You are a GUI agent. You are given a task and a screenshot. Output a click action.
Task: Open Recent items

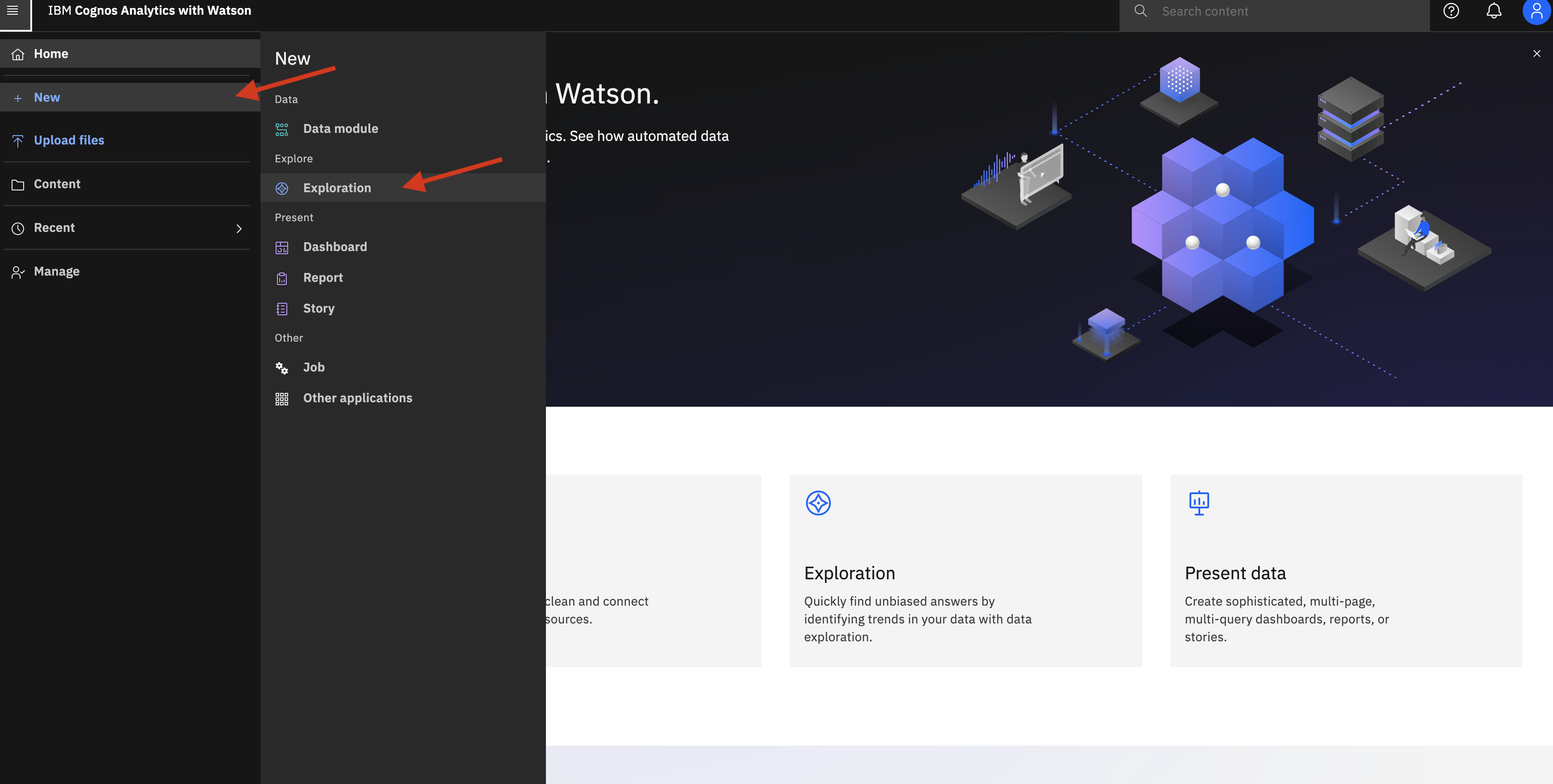(x=130, y=228)
